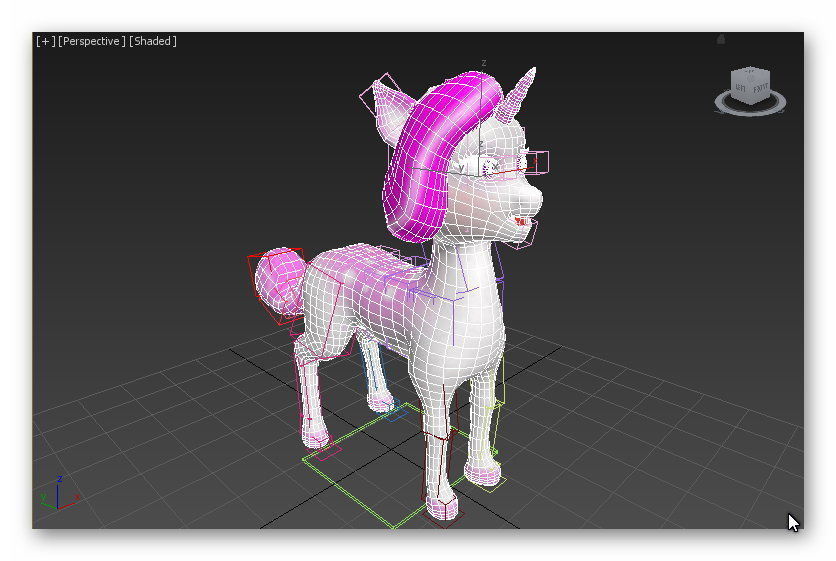The width and height of the screenshot is (836, 561).
Task: Open the Perspective viewport label menu
Action: click(92, 41)
